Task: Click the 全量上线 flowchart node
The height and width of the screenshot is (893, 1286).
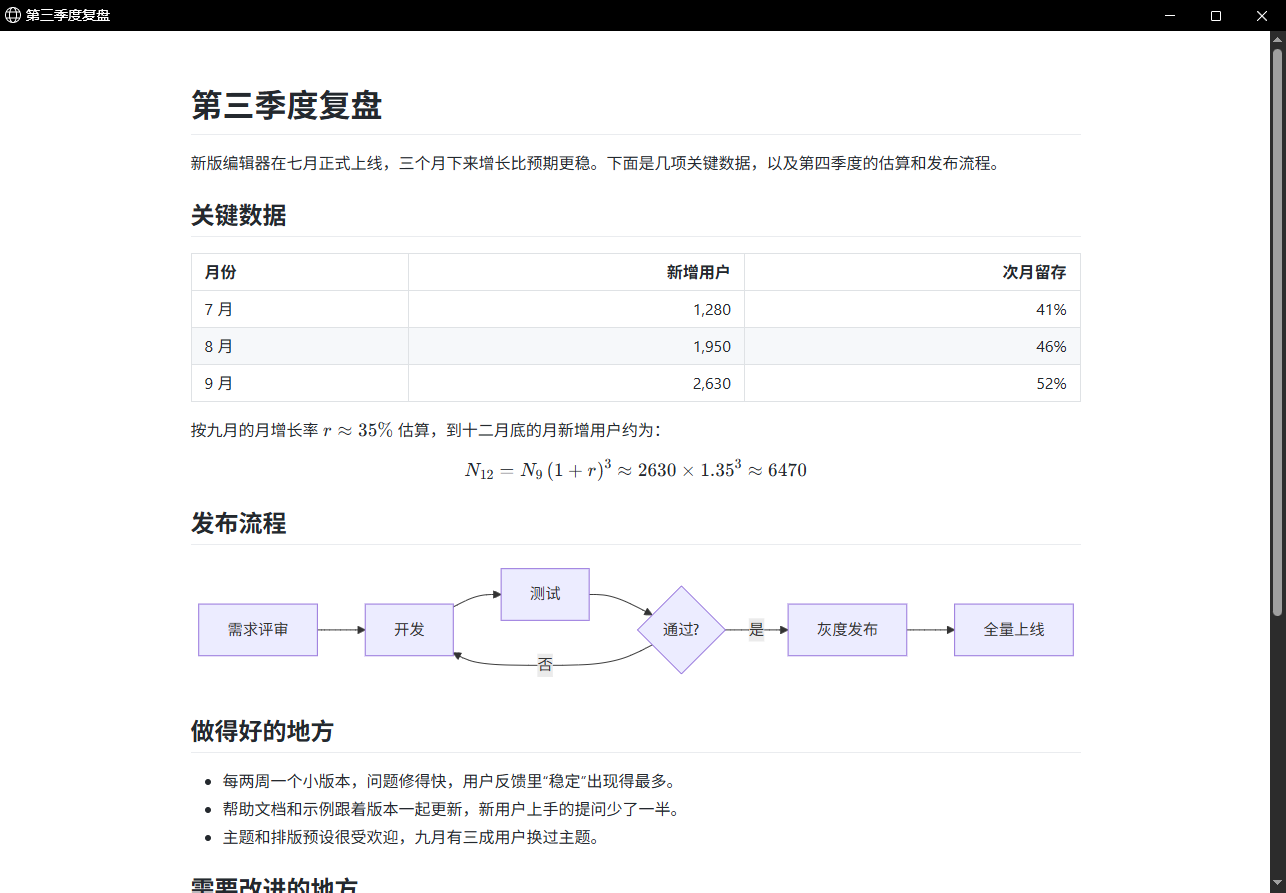Action: click(1014, 630)
